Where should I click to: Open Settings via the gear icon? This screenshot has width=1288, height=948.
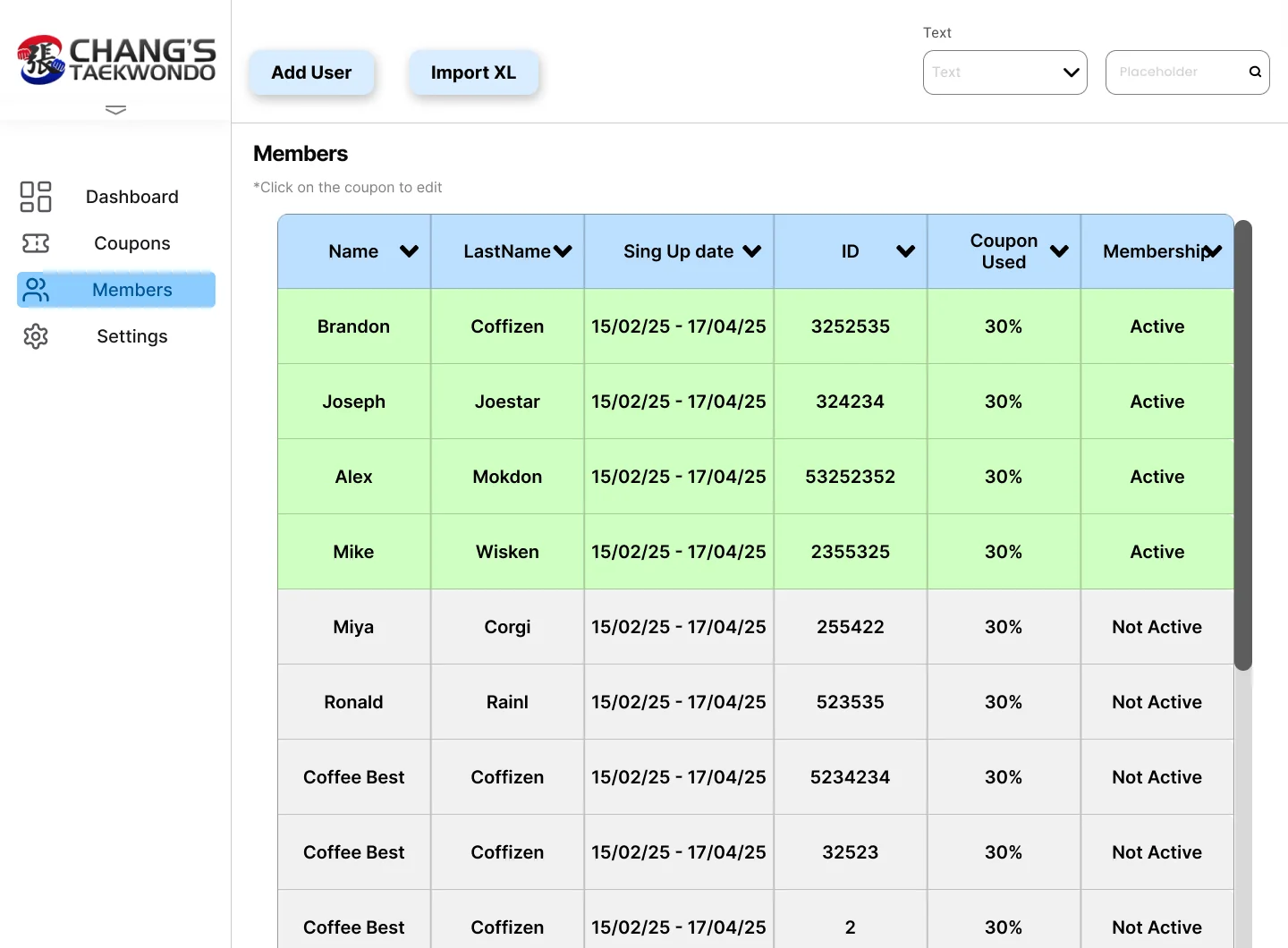tap(36, 336)
